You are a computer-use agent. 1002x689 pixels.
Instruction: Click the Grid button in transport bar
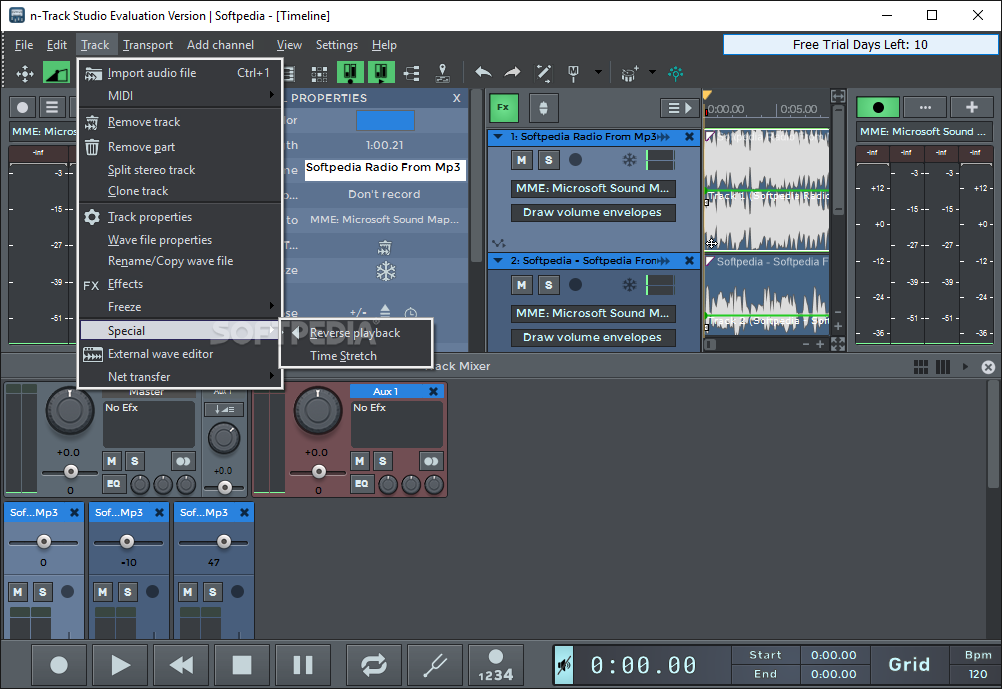click(x=909, y=665)
